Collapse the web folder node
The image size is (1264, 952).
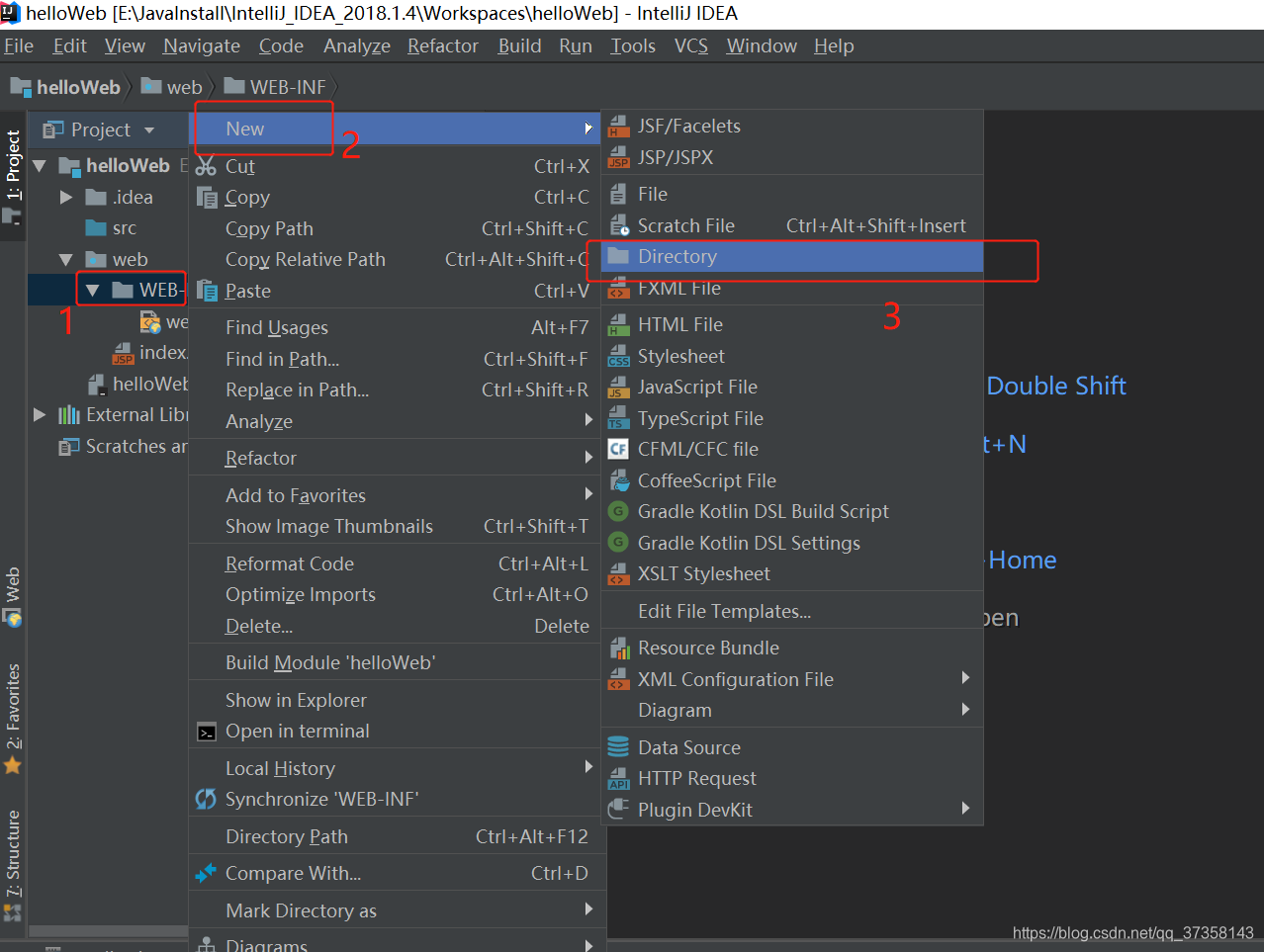66,260
